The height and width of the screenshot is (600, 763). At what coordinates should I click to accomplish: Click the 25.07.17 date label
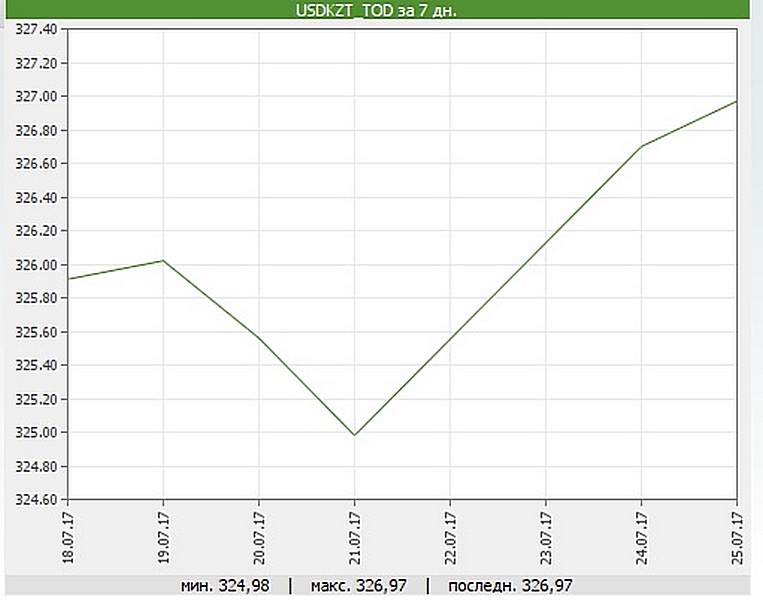click(736, 540)
